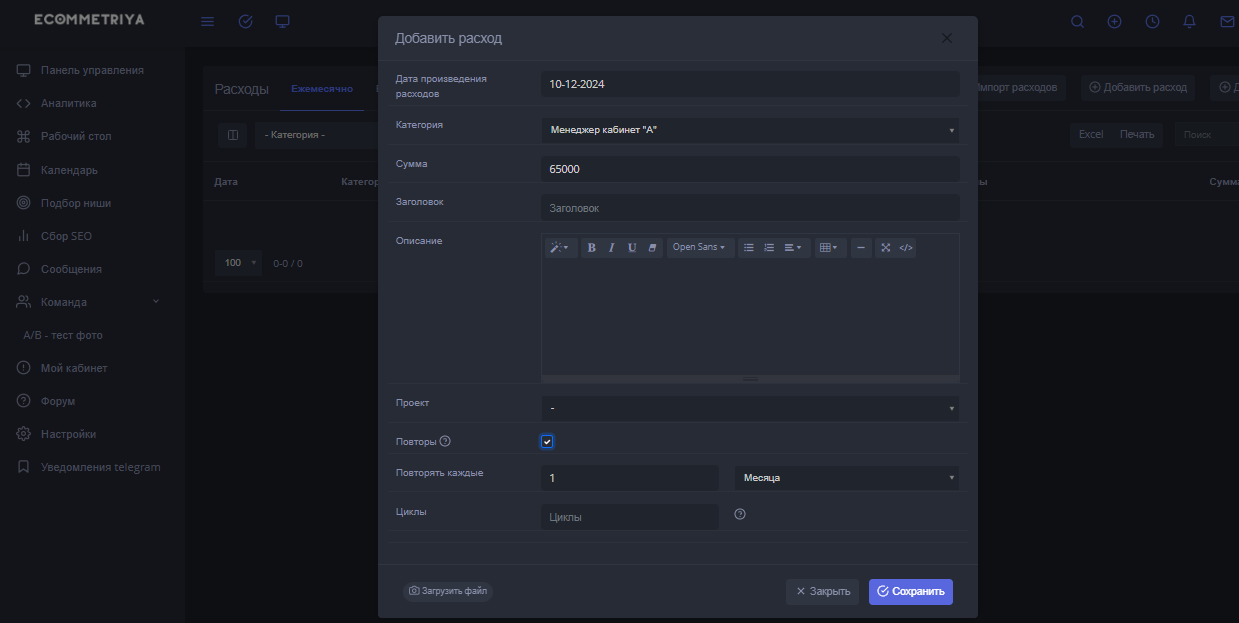Insert an unordered bullet list
The height and width of the screenshot is (623, 1239).
[x=748, y=248]
